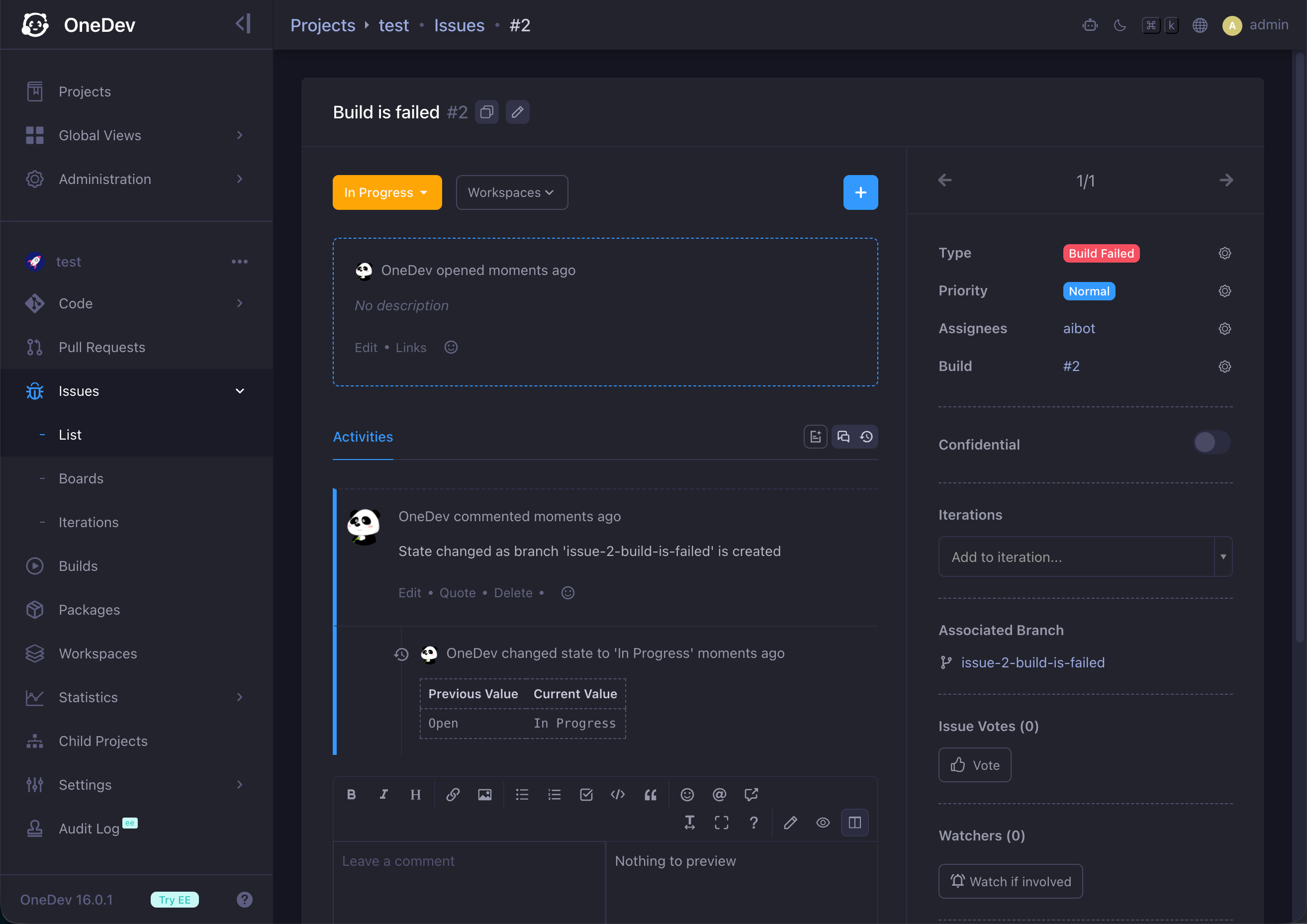Click into the Leave a comment field
This screenshot has width=1307, height=924.
pos(469,882)
